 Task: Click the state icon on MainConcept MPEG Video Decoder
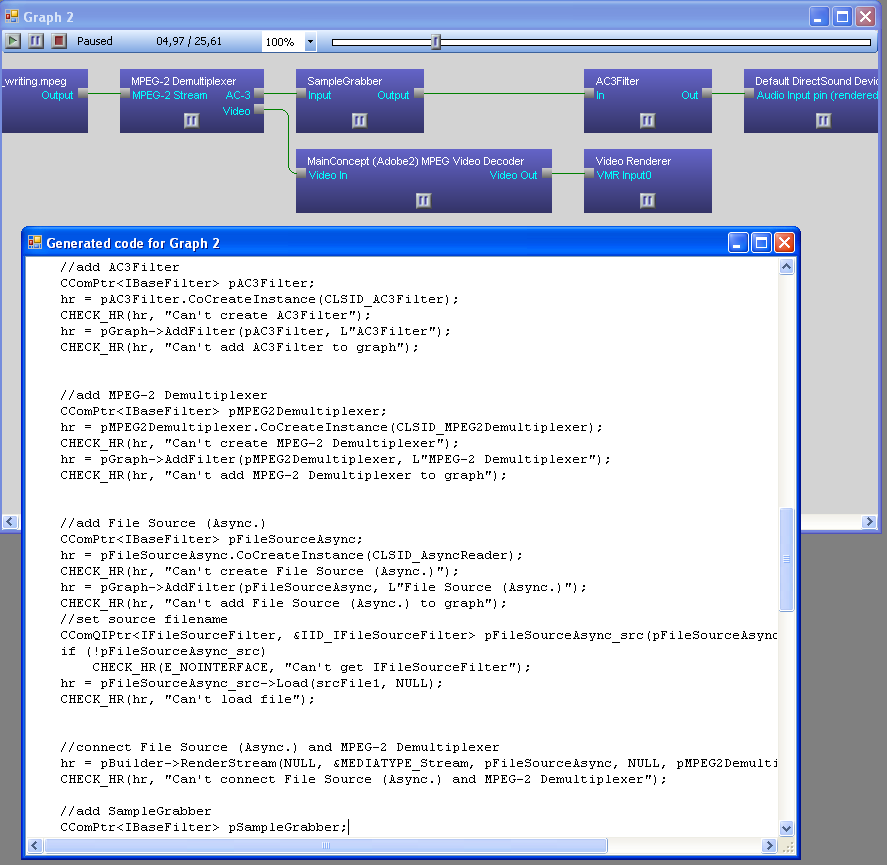coord(423,200)
